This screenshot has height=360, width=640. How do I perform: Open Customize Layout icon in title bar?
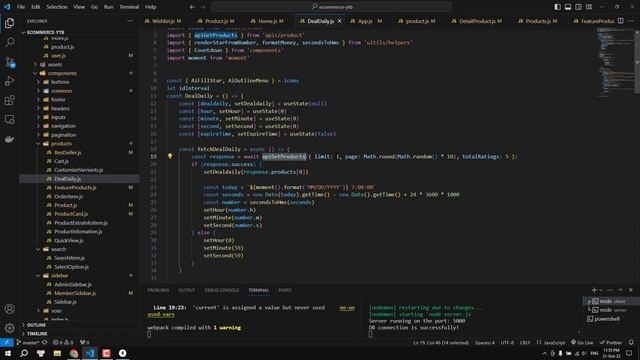589,7
